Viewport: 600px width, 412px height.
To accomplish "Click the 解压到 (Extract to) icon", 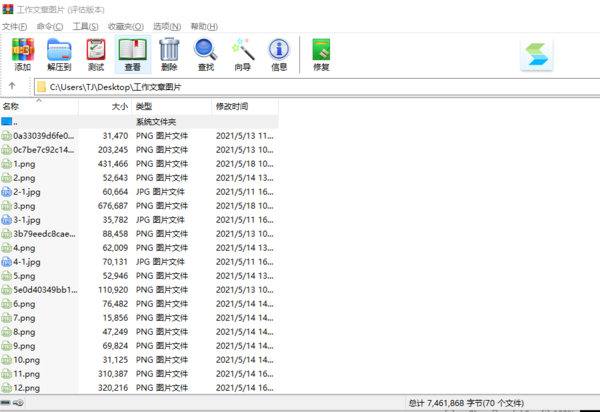I will pos(60,54).
